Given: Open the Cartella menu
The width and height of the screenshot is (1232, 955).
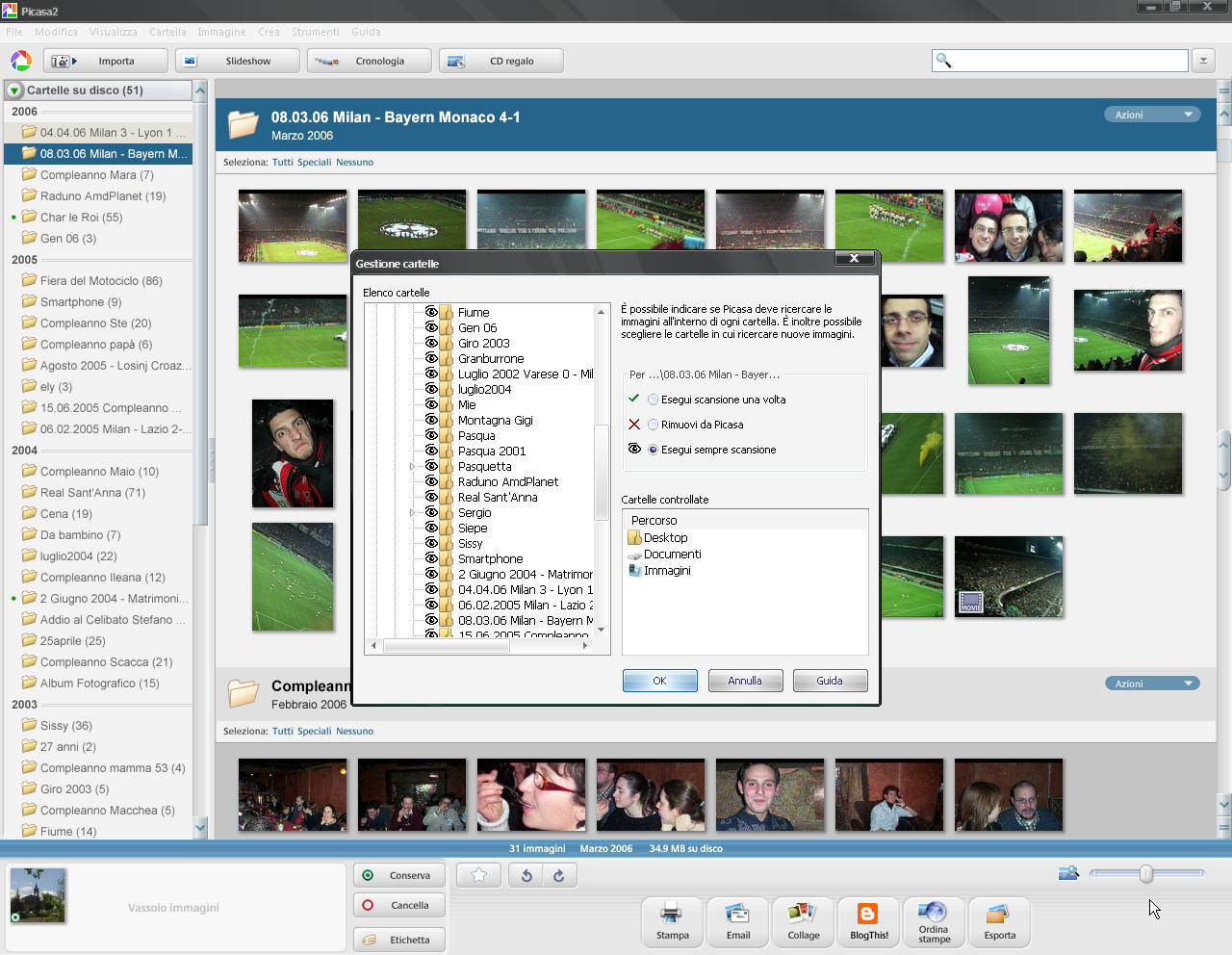Looking at the screenshot, I should [167, 32].
